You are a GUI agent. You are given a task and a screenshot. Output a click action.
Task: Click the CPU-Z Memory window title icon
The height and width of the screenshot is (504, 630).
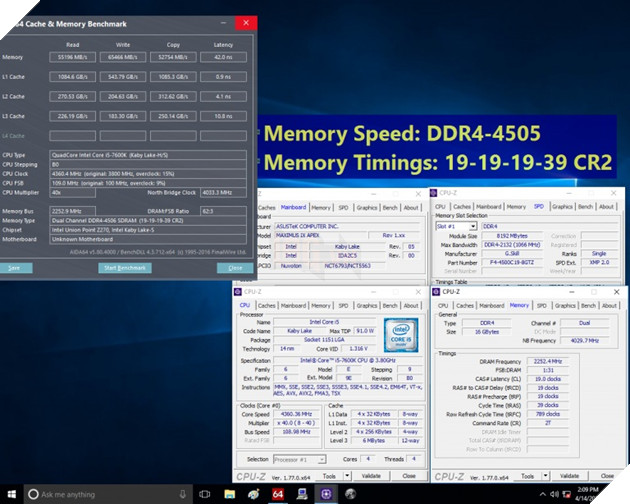point(436,292)
